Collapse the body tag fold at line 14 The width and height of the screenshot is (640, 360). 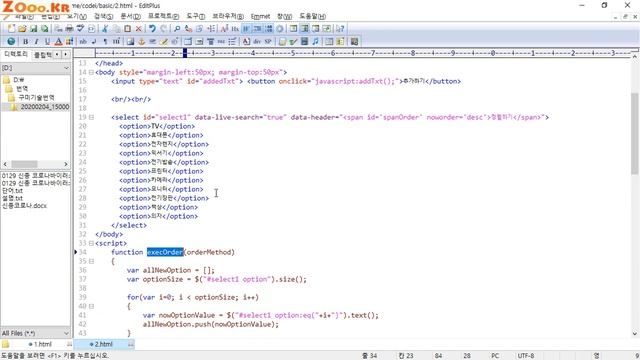(x=91, y=72)
